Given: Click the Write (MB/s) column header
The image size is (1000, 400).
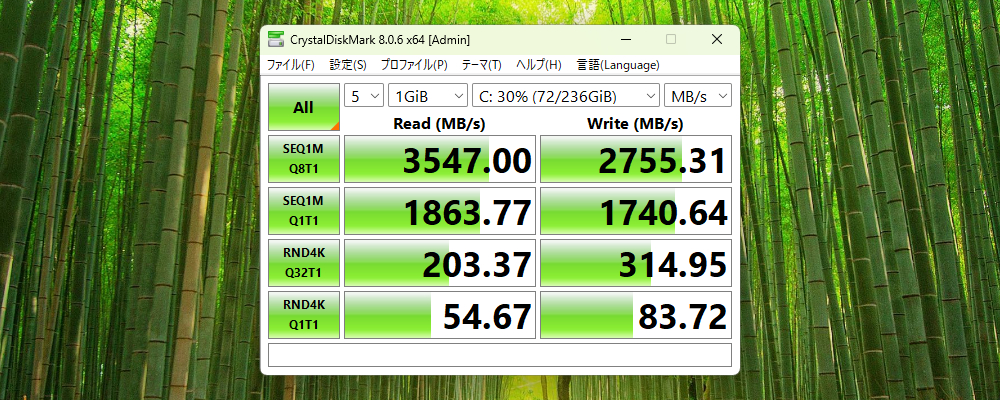Looking at the screenshot, I should coord(635,123).
